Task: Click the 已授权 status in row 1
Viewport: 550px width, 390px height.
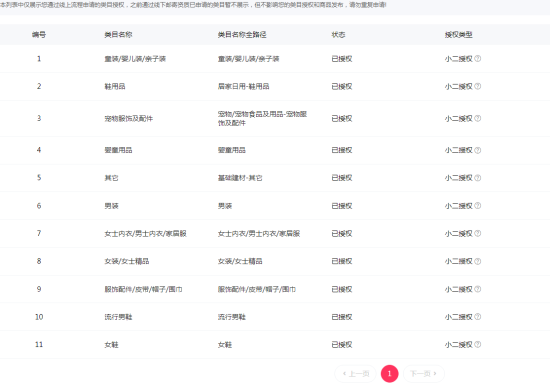Action: pos(342,59)
